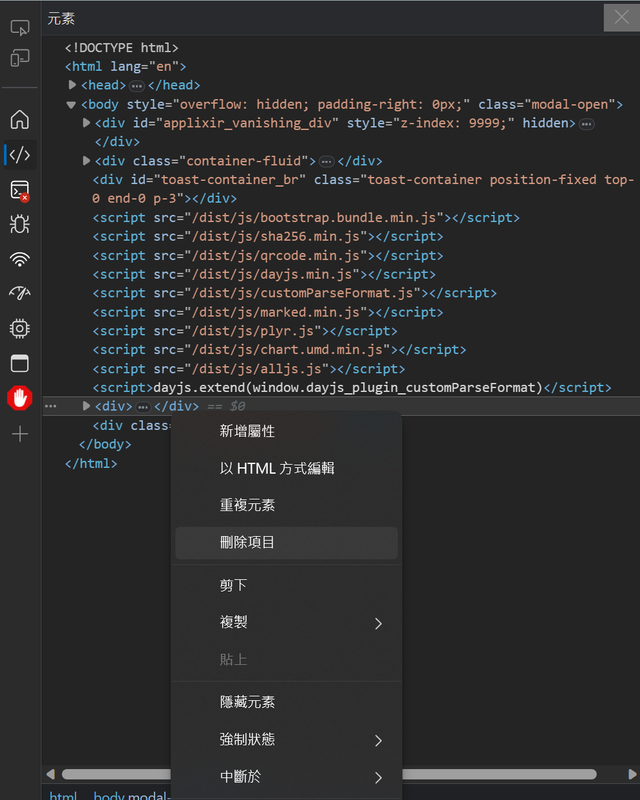Add a new tool with plus icon
The height and width of the screenshot is (800, 640).
pos(20,434)
